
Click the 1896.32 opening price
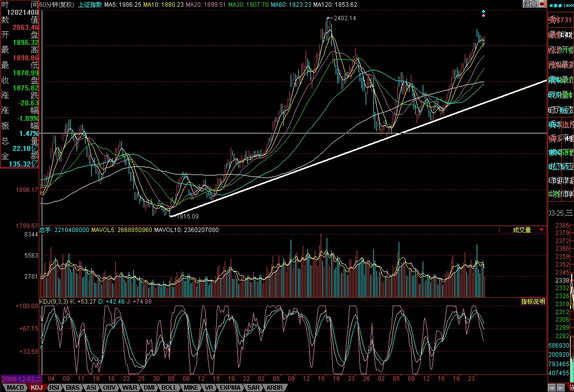coord(26,42)
